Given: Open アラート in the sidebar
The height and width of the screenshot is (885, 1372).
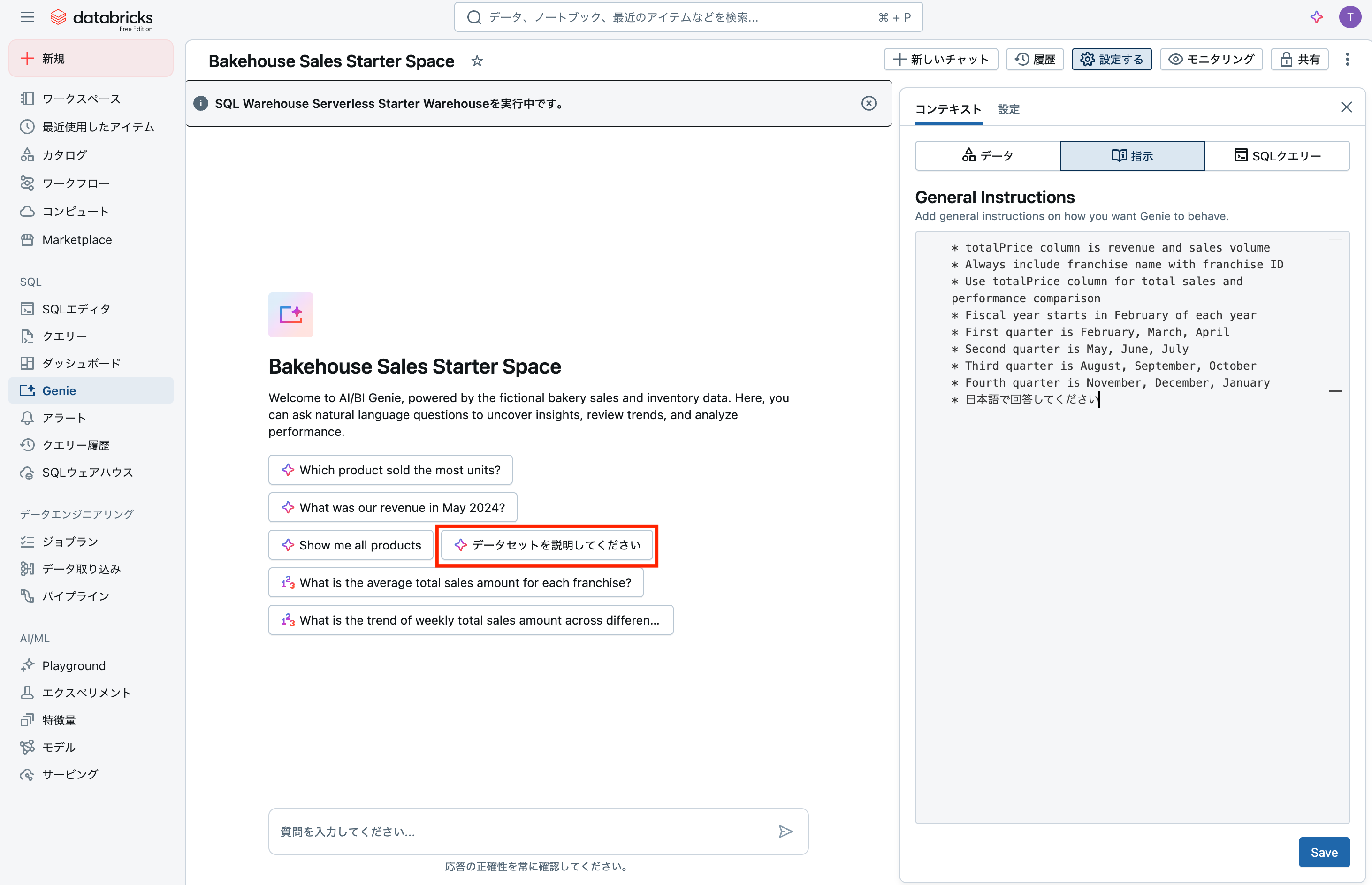Looking at the screenshot, I should (91, 418).
